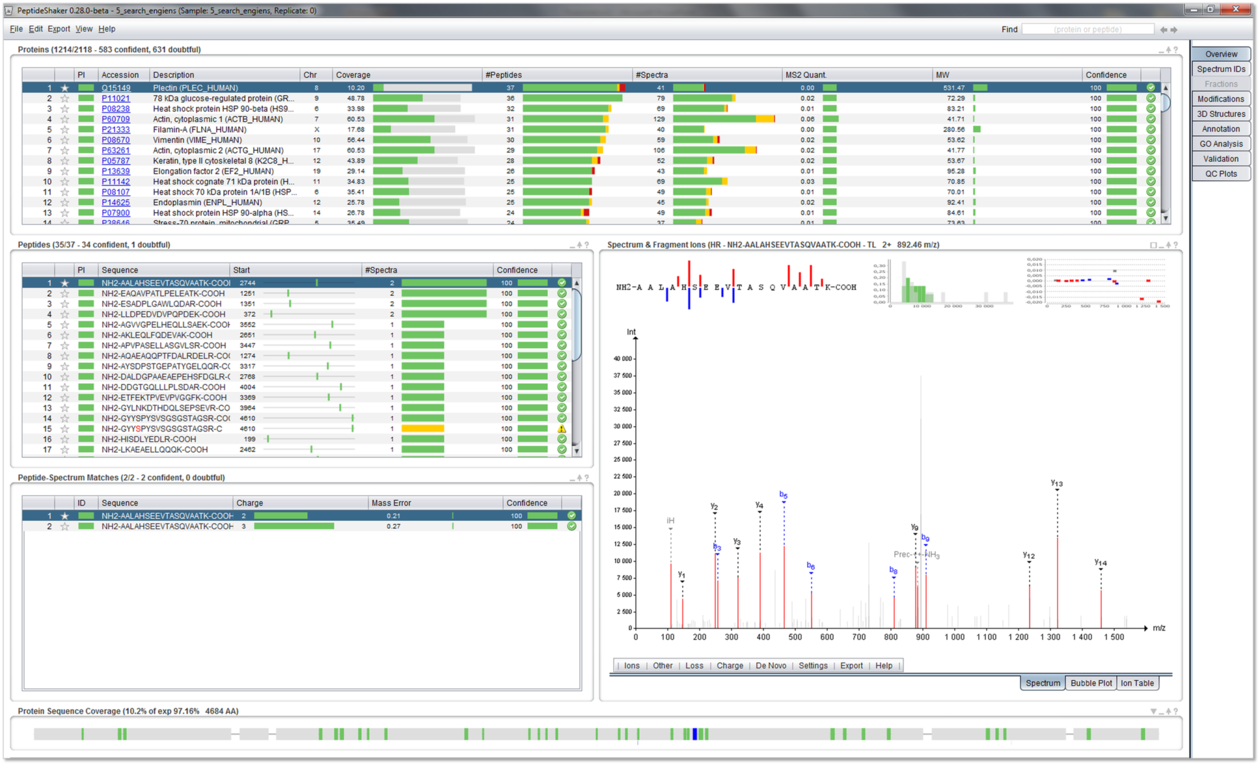Toggle the Bubble Plot view button

[1090, 683]
